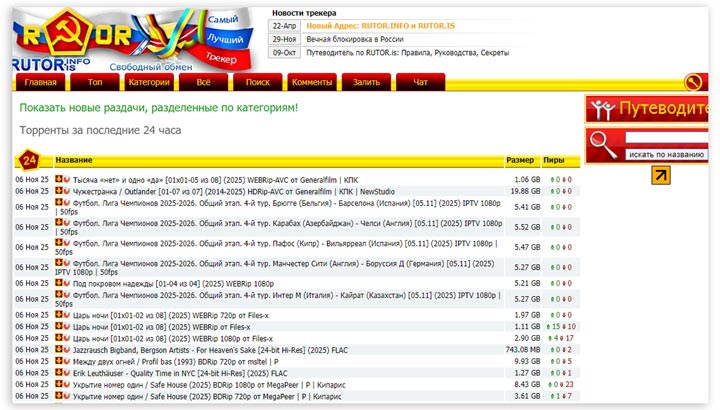Open the Чат tab

421,82
